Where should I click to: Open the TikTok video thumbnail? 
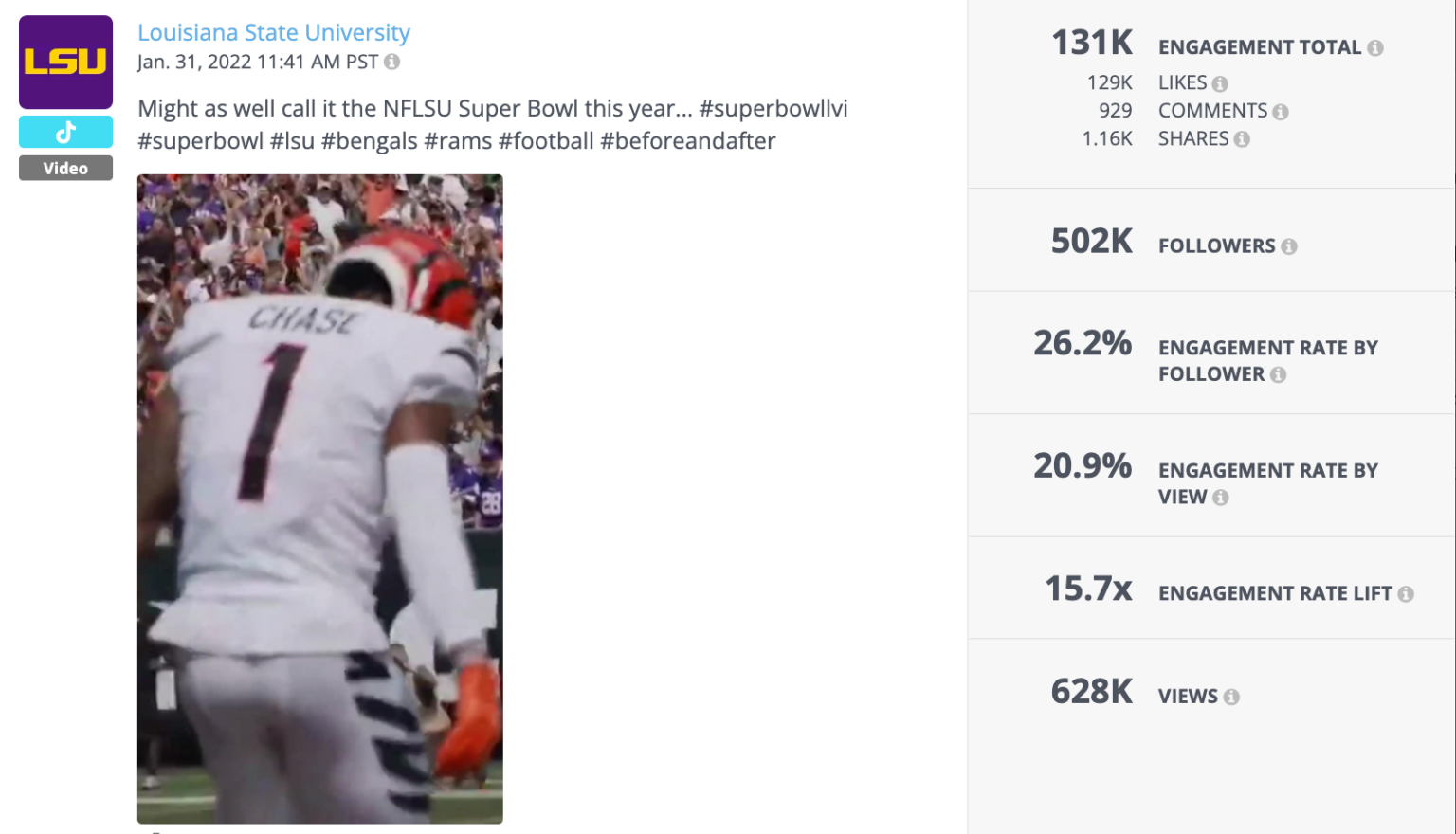tap(319, 498)
